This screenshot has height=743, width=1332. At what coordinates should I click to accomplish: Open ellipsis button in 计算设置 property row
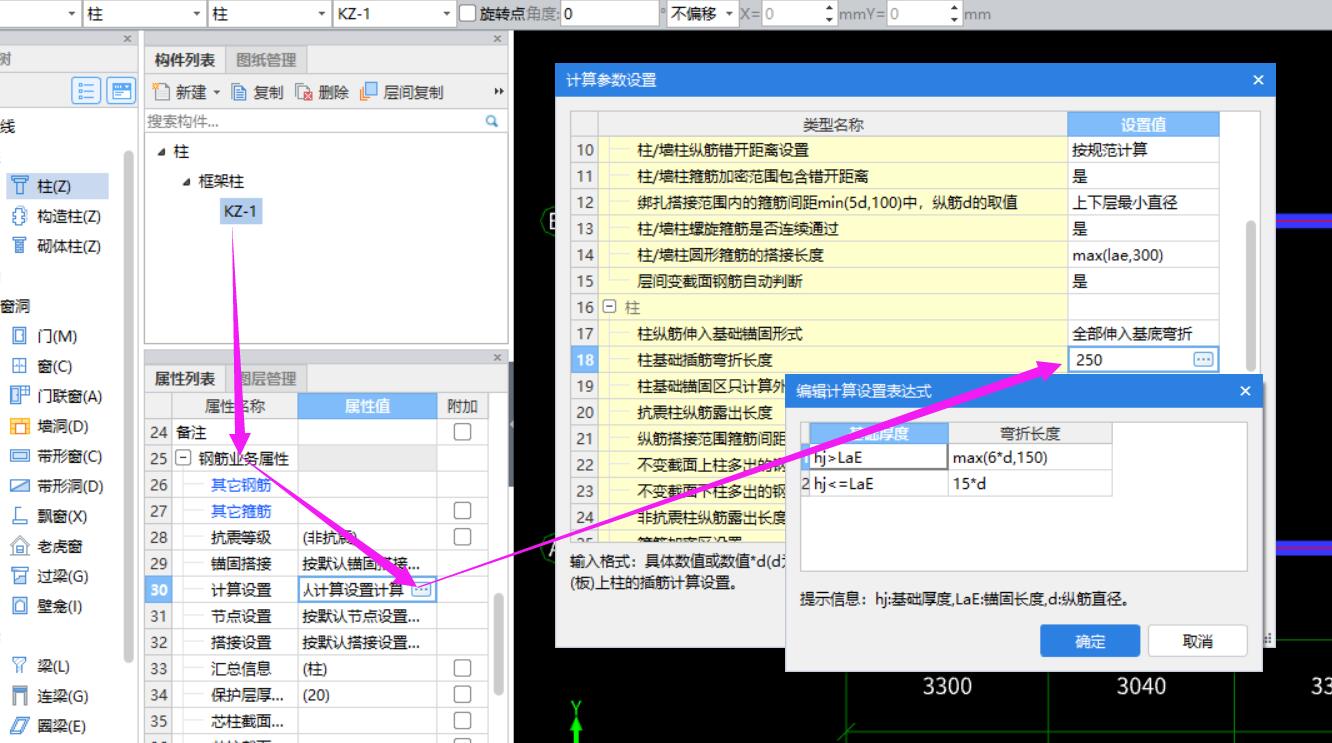pos(422,590)
